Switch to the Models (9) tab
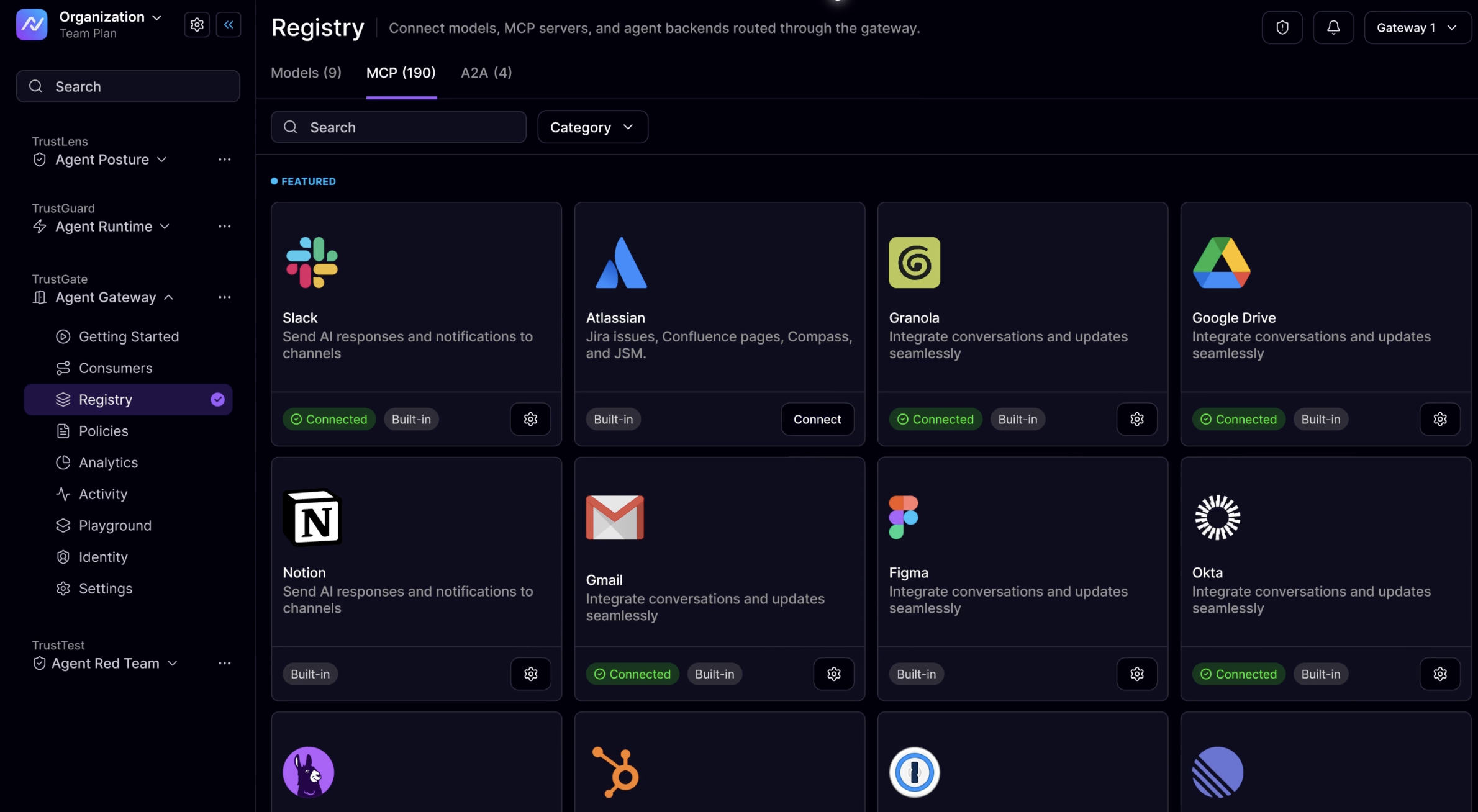Screen dimensions: 1478x812 pos(306,73)
